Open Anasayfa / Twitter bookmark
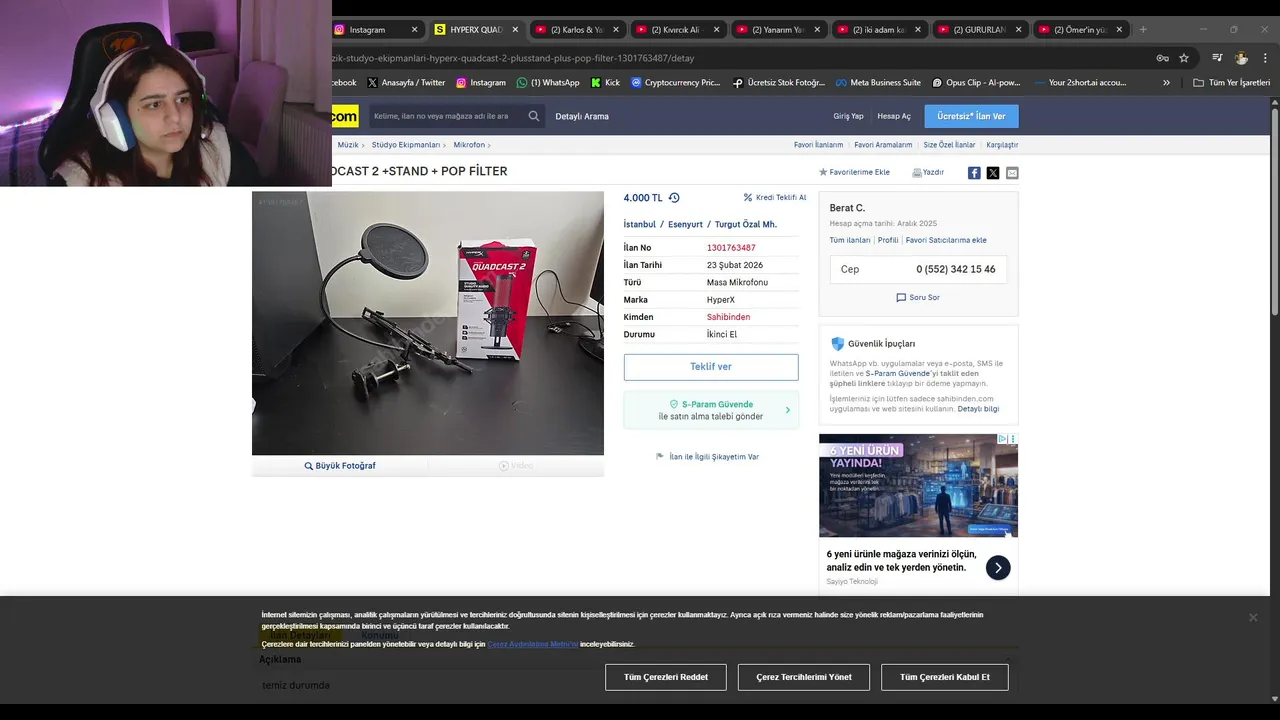This screenshot has width=1280, height=720. [x=406, y=83]
